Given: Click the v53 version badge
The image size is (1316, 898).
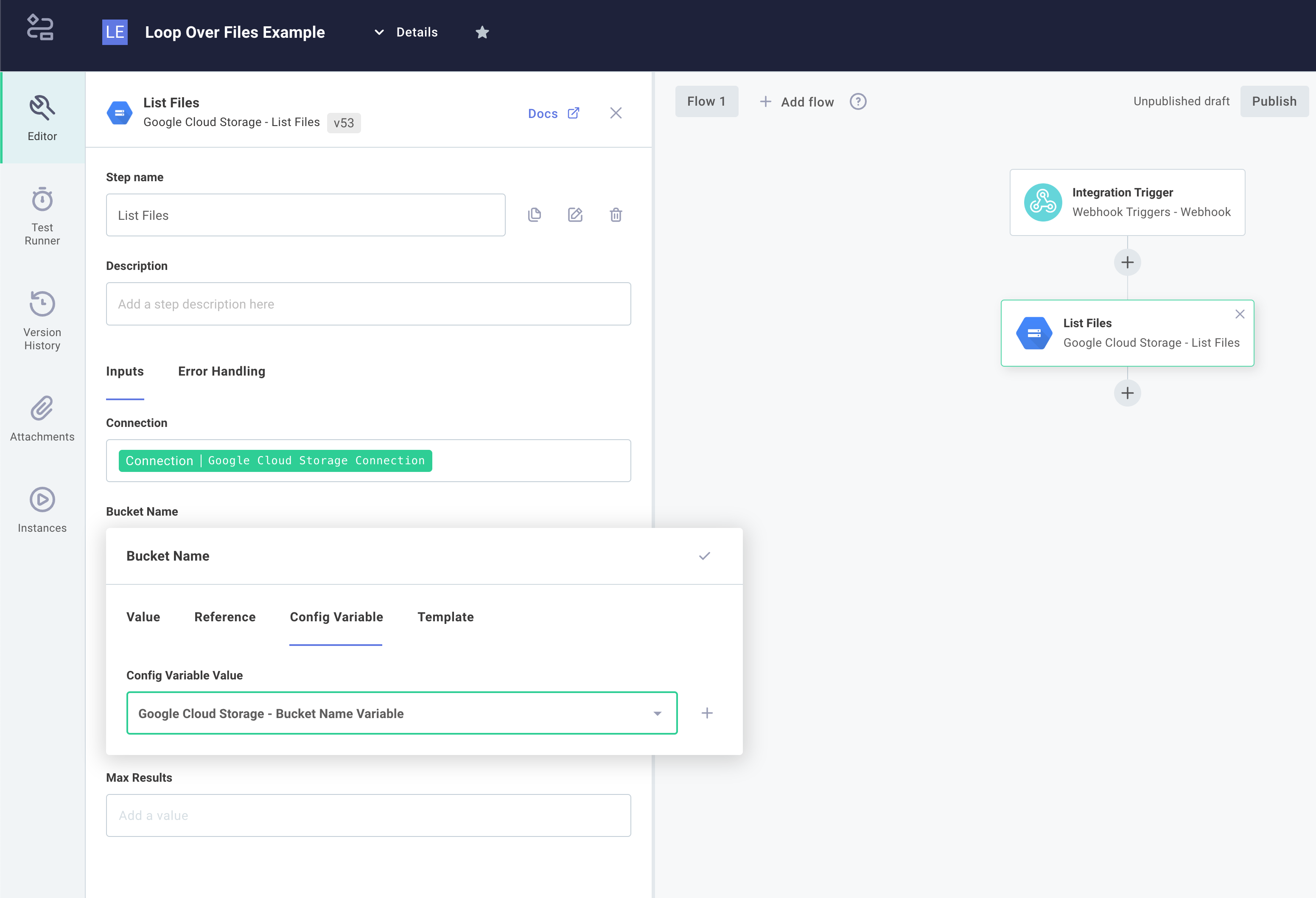Looking at the screenshot, I should tap(344, 122).
